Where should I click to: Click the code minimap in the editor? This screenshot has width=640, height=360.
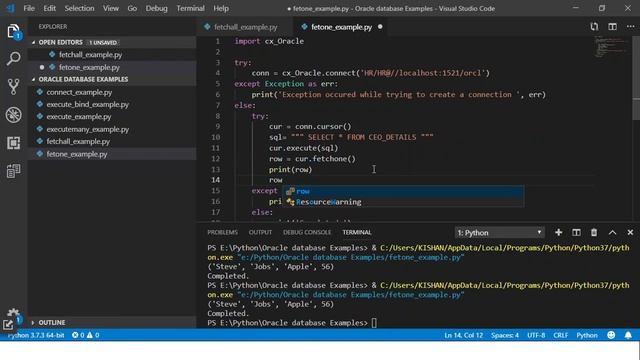(x=611, y=47)
